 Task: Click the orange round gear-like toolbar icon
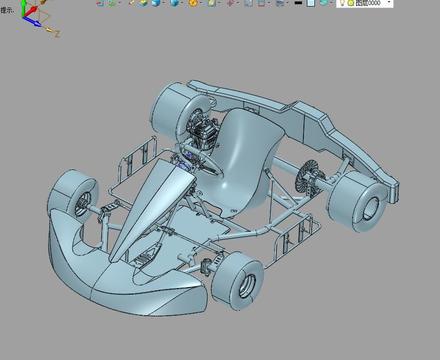[193, 3]
